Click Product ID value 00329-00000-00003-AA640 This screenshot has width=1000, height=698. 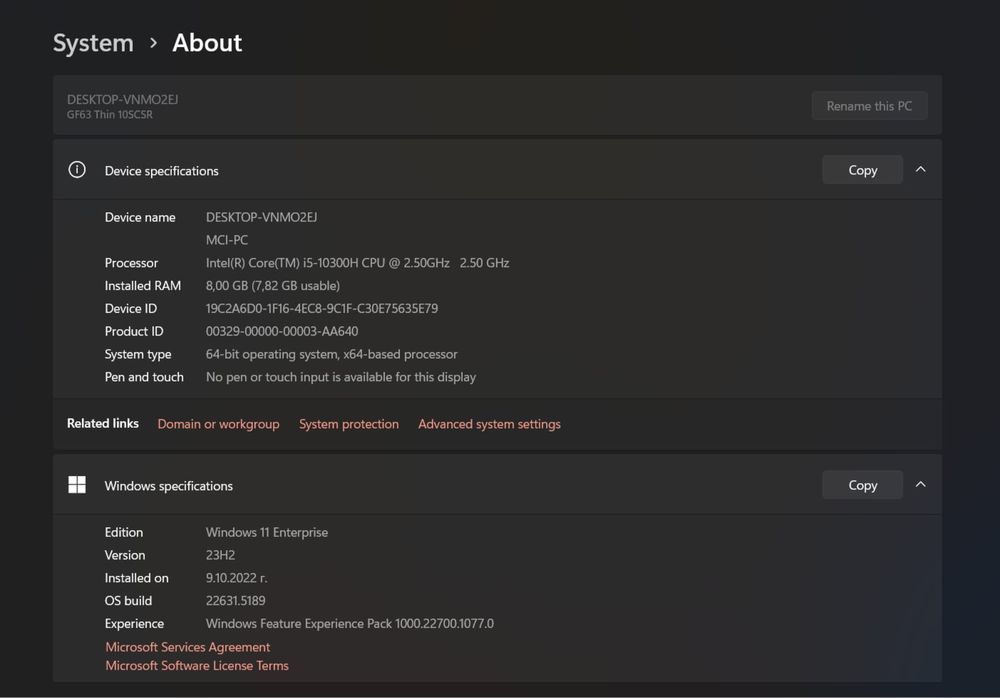pos(282,331)
